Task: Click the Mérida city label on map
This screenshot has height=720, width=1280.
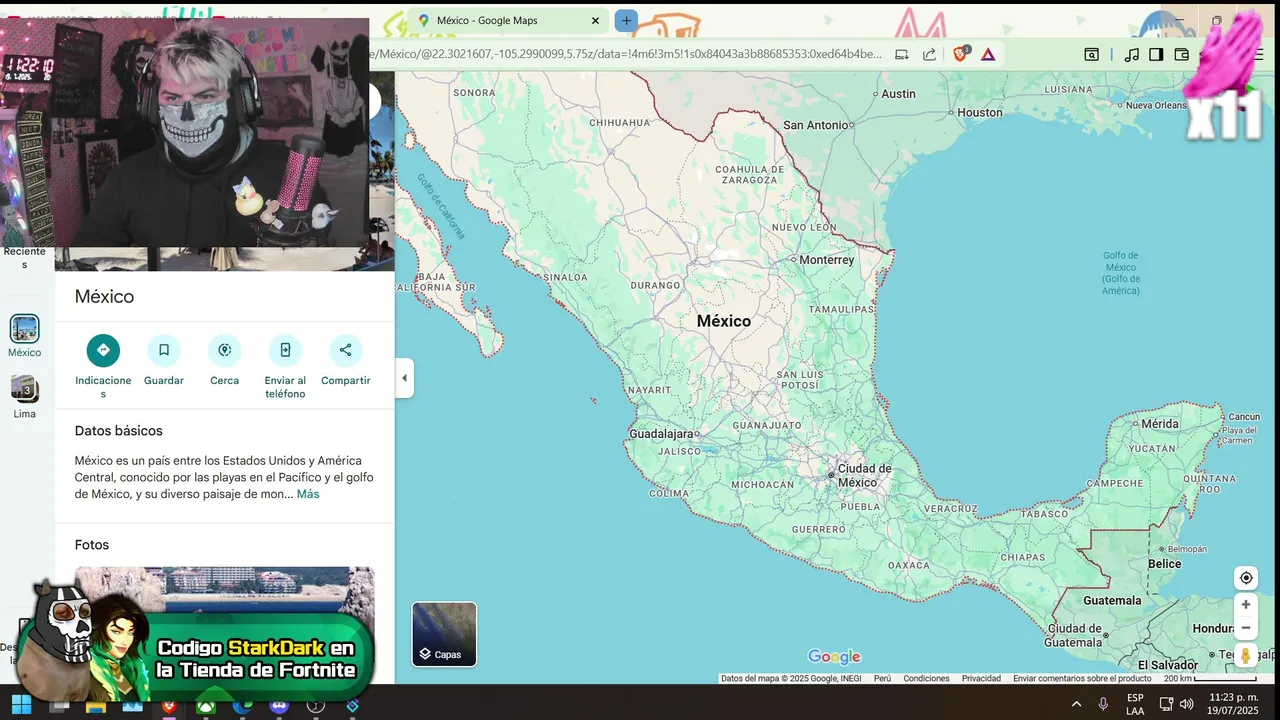Action: click(1160, 424)
